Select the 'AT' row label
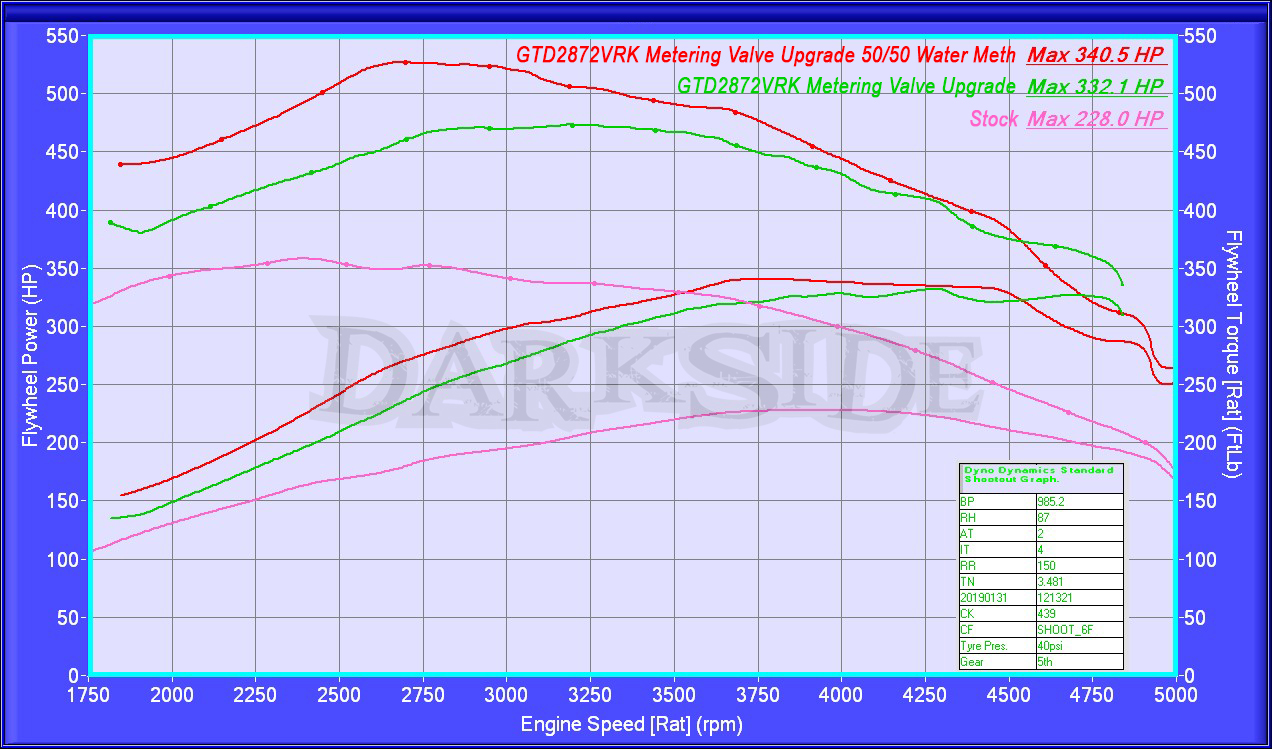The width and height of the screenshot is (1272, 749). tap(966, 534)
